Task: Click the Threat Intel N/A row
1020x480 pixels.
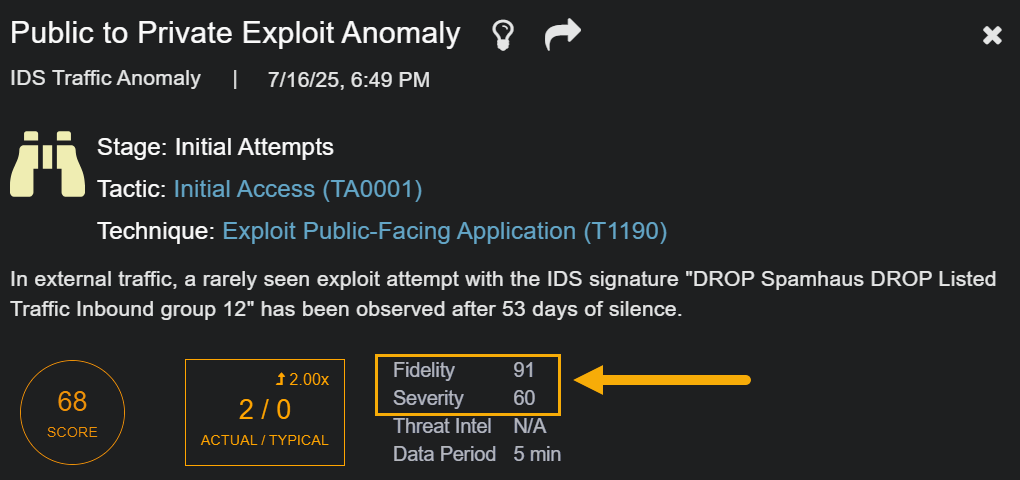Action: 469,426
